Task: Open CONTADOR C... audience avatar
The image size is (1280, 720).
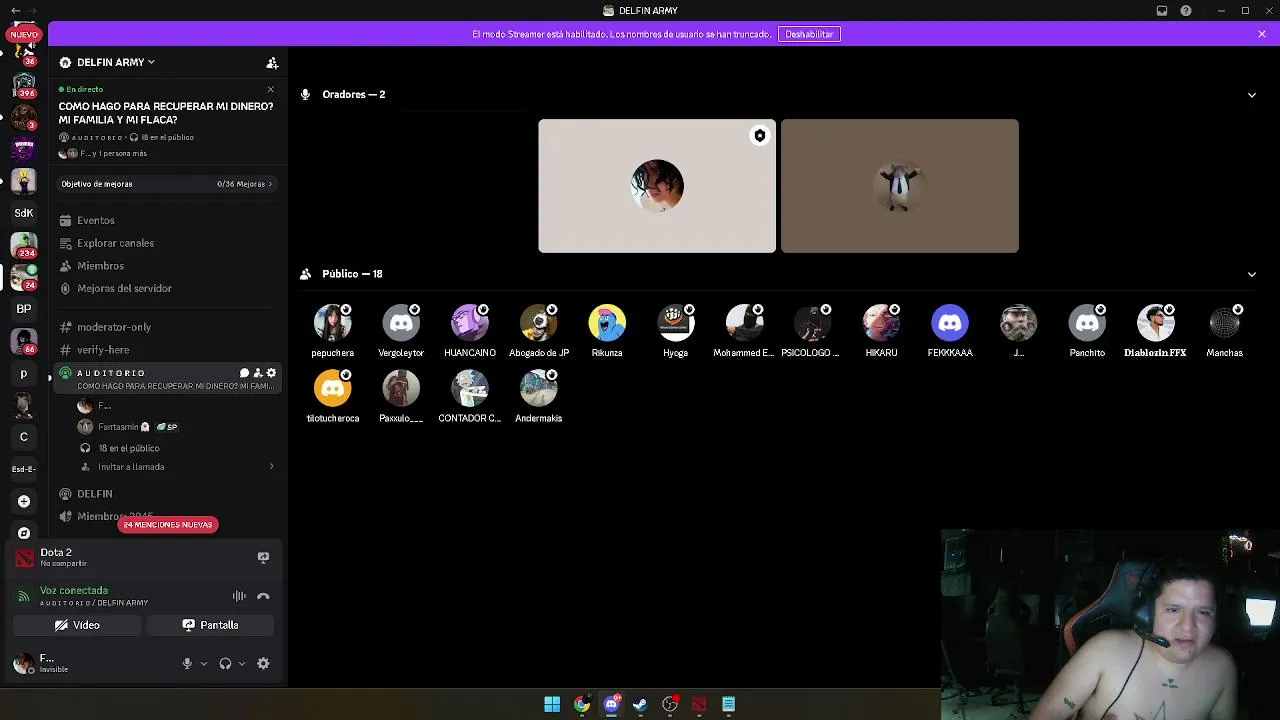Action: tap(470, 389)
